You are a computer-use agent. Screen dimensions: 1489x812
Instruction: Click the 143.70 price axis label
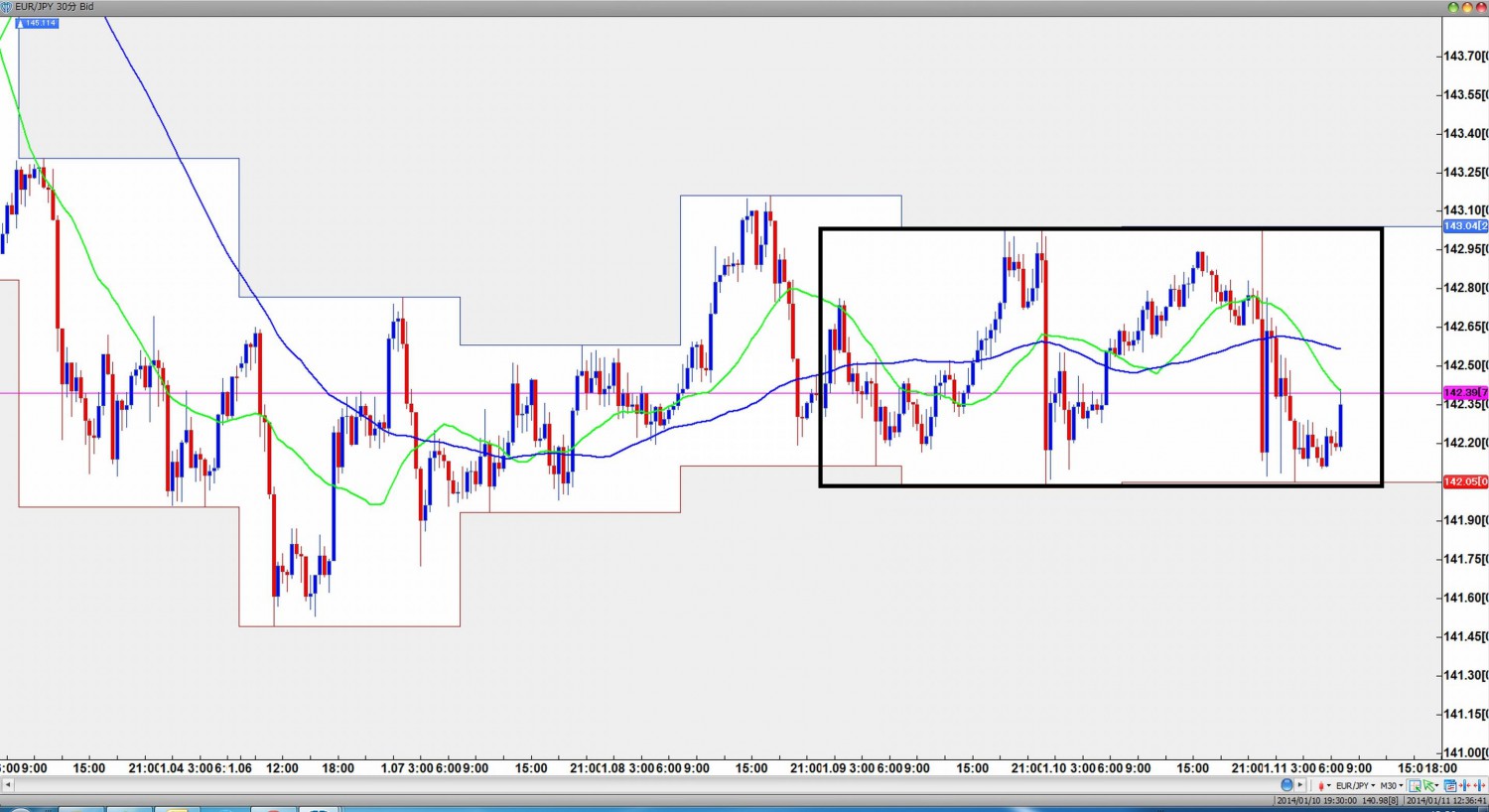point(1465,56)
